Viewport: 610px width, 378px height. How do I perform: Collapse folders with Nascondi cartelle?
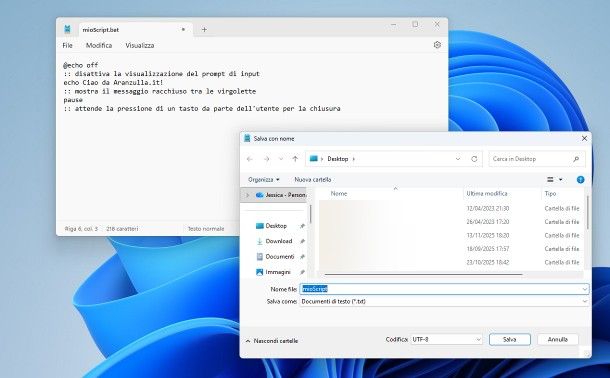click(x=272, y=341)
